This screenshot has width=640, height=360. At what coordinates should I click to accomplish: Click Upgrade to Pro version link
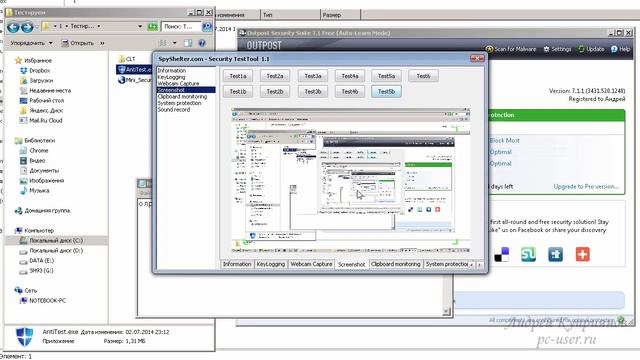point(586,187)
